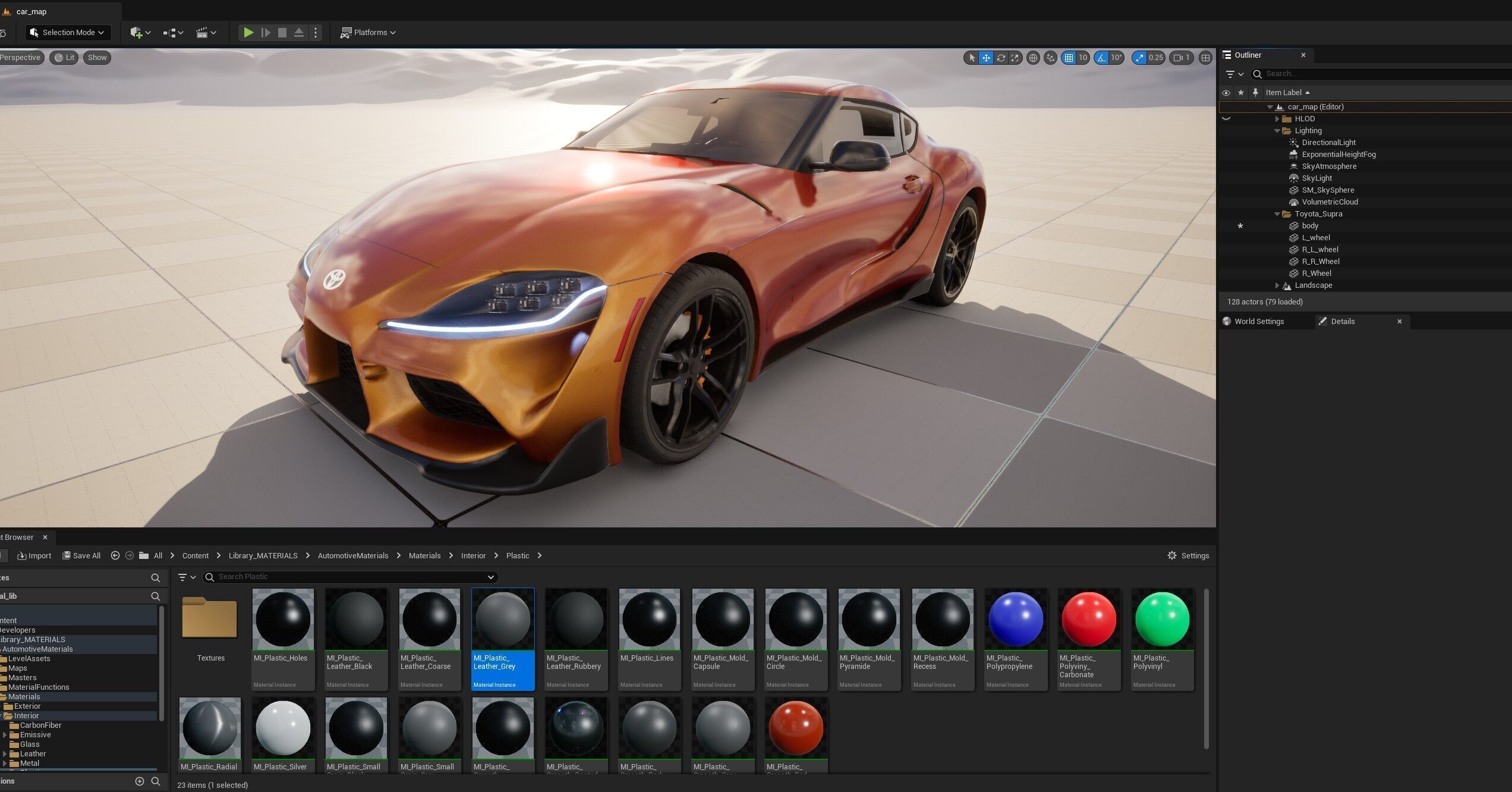The width and height of the screenshot is (1512, 792).
Task: Click the green Play button
Action: (248, 33)
